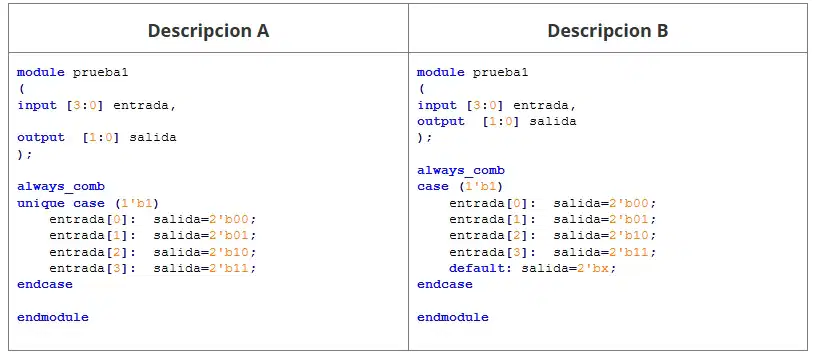
Task: Click 'entrada[3]' line in Descripcion B
Action: [x=553, y=252]
